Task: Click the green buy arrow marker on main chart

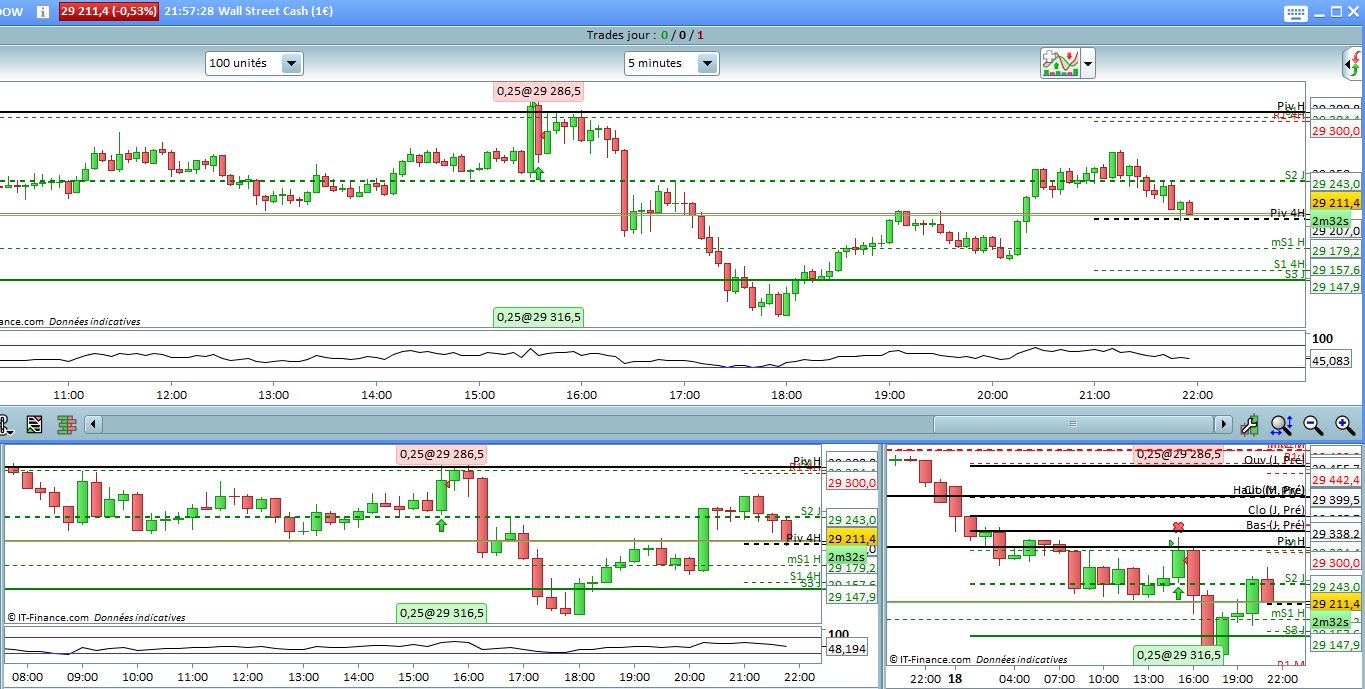Action: pos(538,173)
